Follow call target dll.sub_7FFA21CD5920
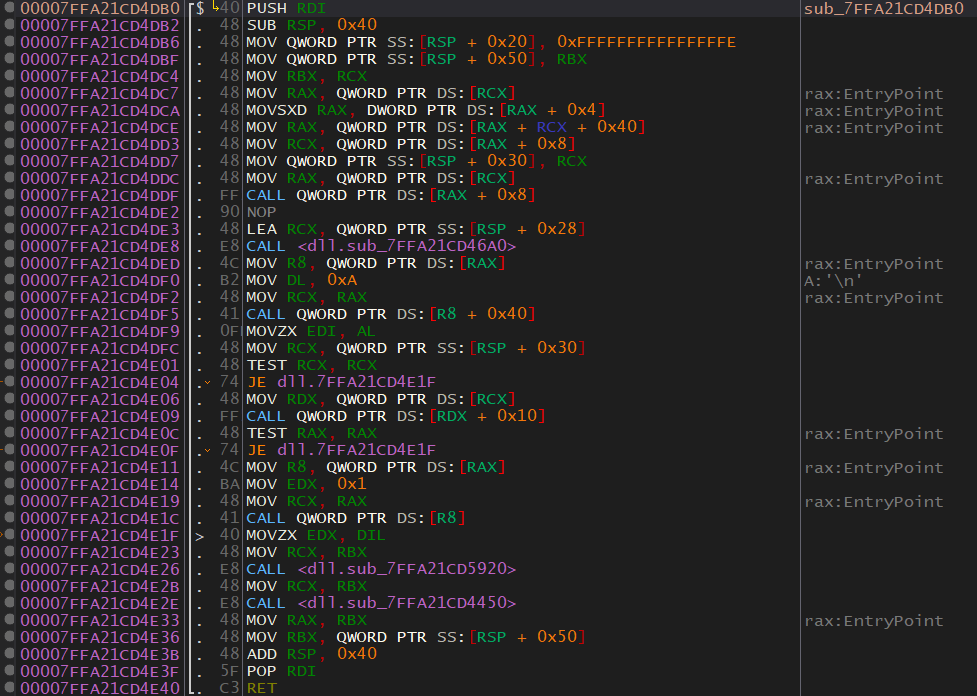Screen dimensions: 977x696 (x=406, y=570)
